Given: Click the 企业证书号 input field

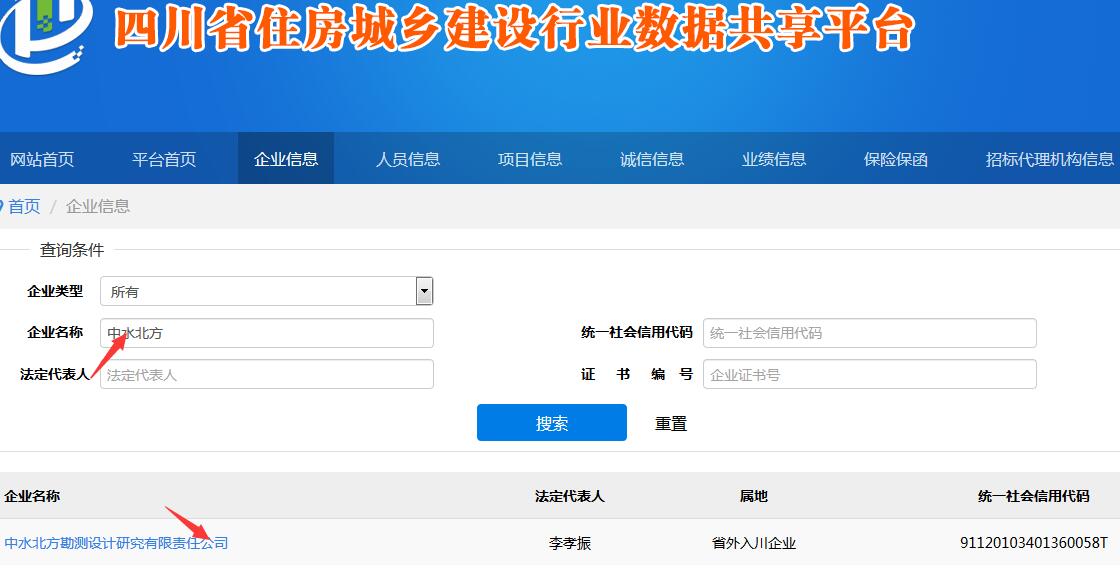Looking at the screenshot, I should 869,374.
